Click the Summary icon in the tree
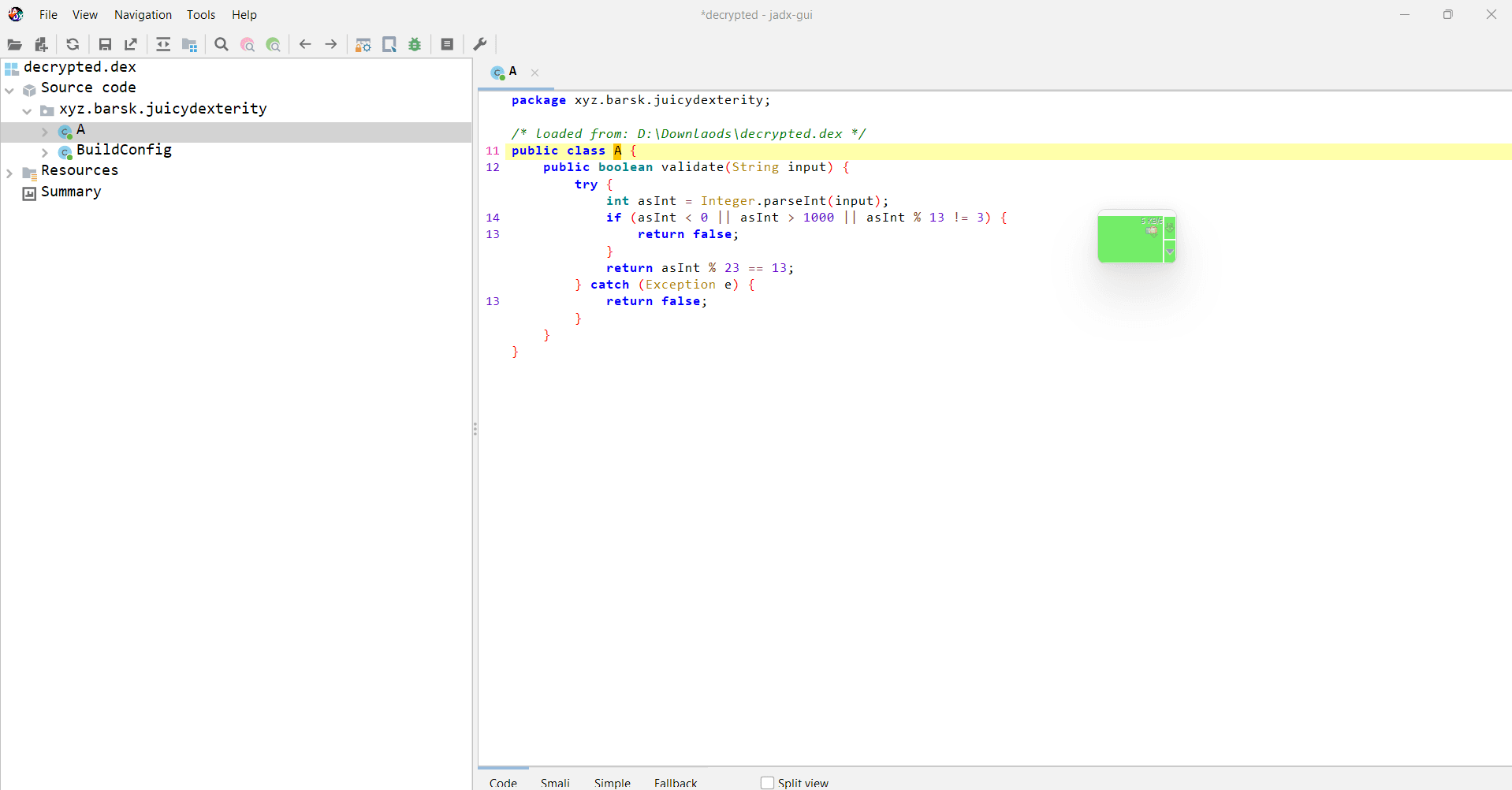The width and height of the screenshot is (1512, 790). [x=29, y=193]
